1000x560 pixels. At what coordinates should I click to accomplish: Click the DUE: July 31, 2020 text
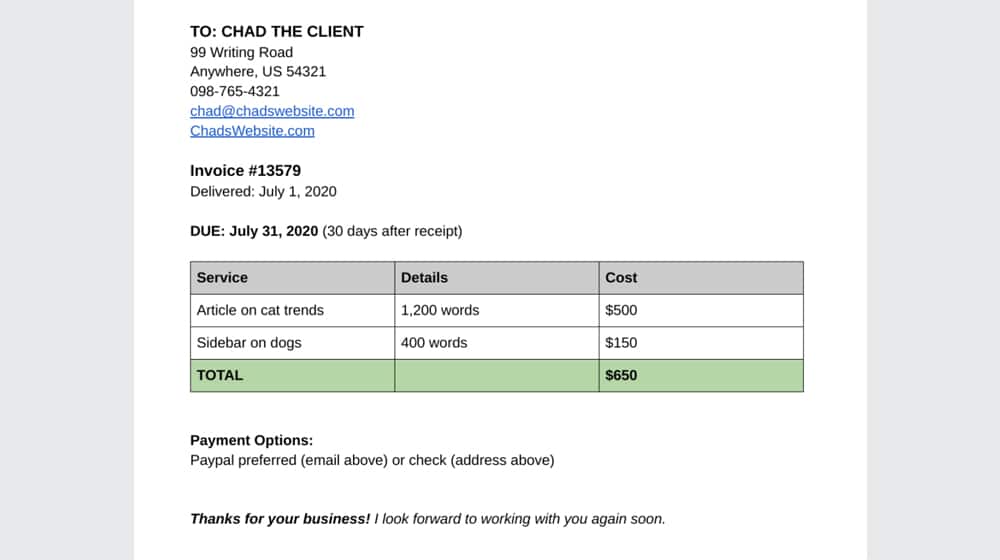254,231
